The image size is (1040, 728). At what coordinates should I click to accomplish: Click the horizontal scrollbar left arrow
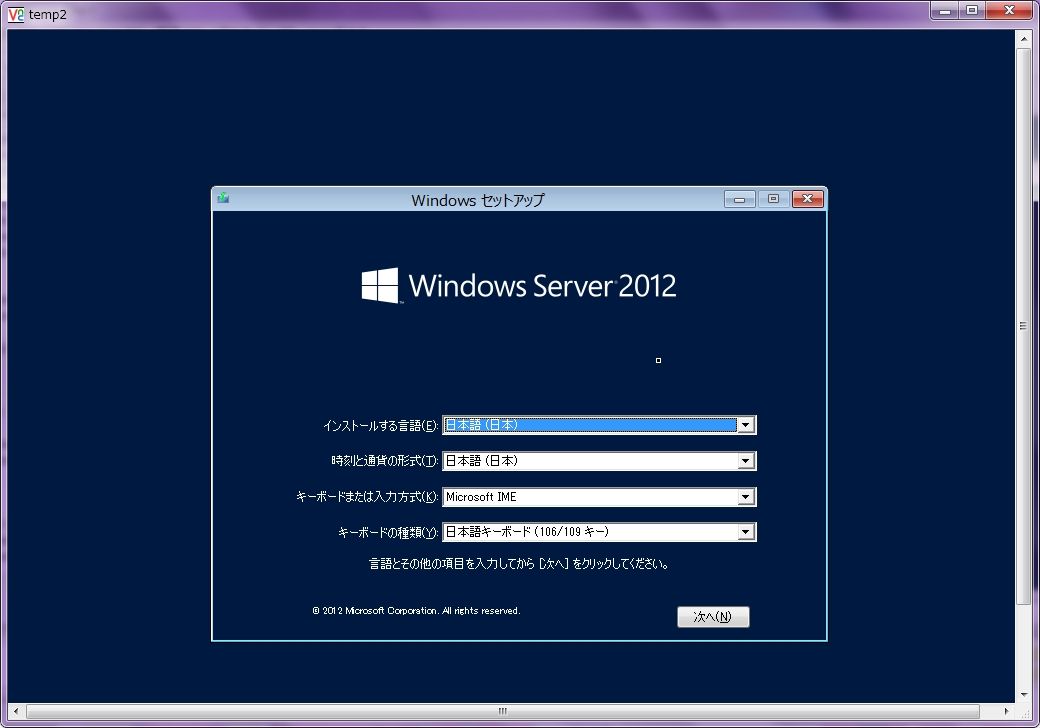coord(16,711)
